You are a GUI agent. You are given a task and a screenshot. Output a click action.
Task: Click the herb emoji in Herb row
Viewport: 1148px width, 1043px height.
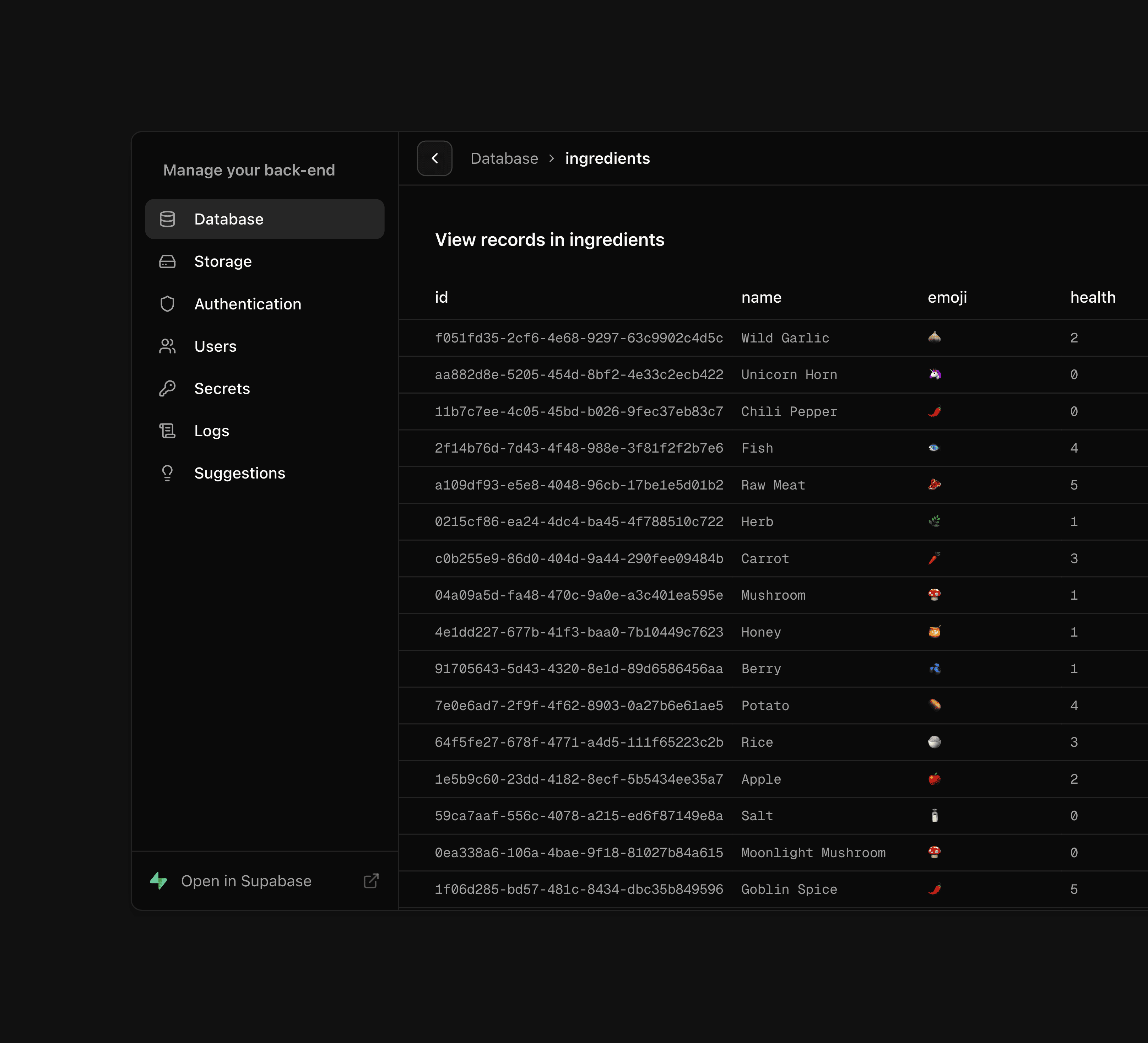935,521
